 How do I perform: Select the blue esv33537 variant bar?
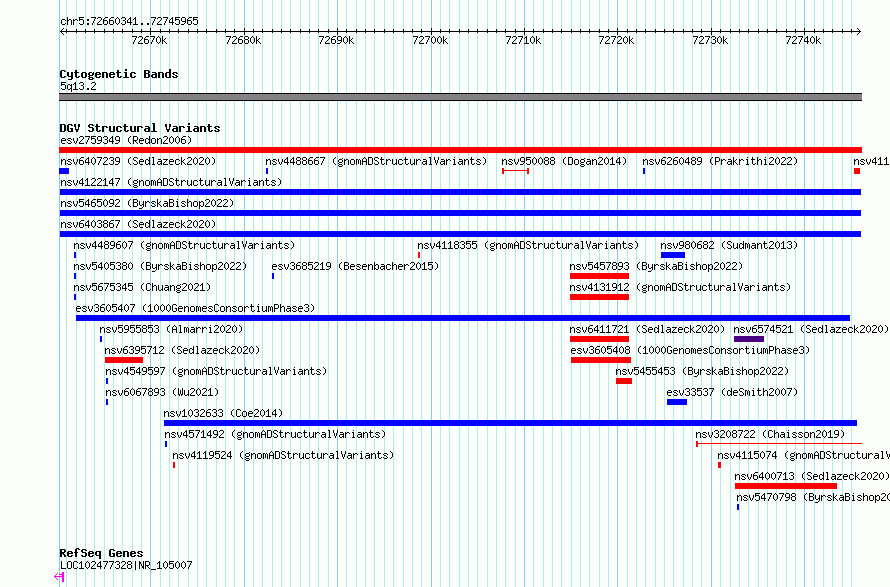677,402
